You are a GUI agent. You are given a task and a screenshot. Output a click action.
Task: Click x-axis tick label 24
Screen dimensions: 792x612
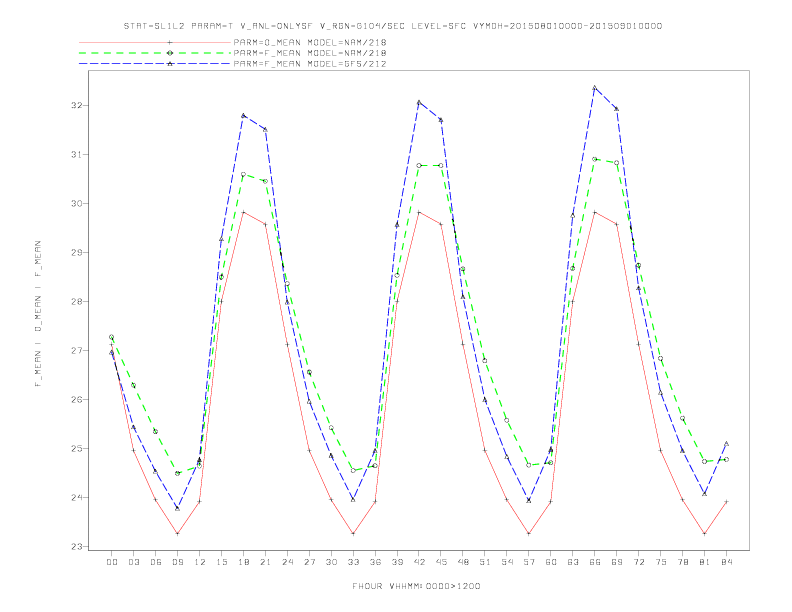click(287, 562)
